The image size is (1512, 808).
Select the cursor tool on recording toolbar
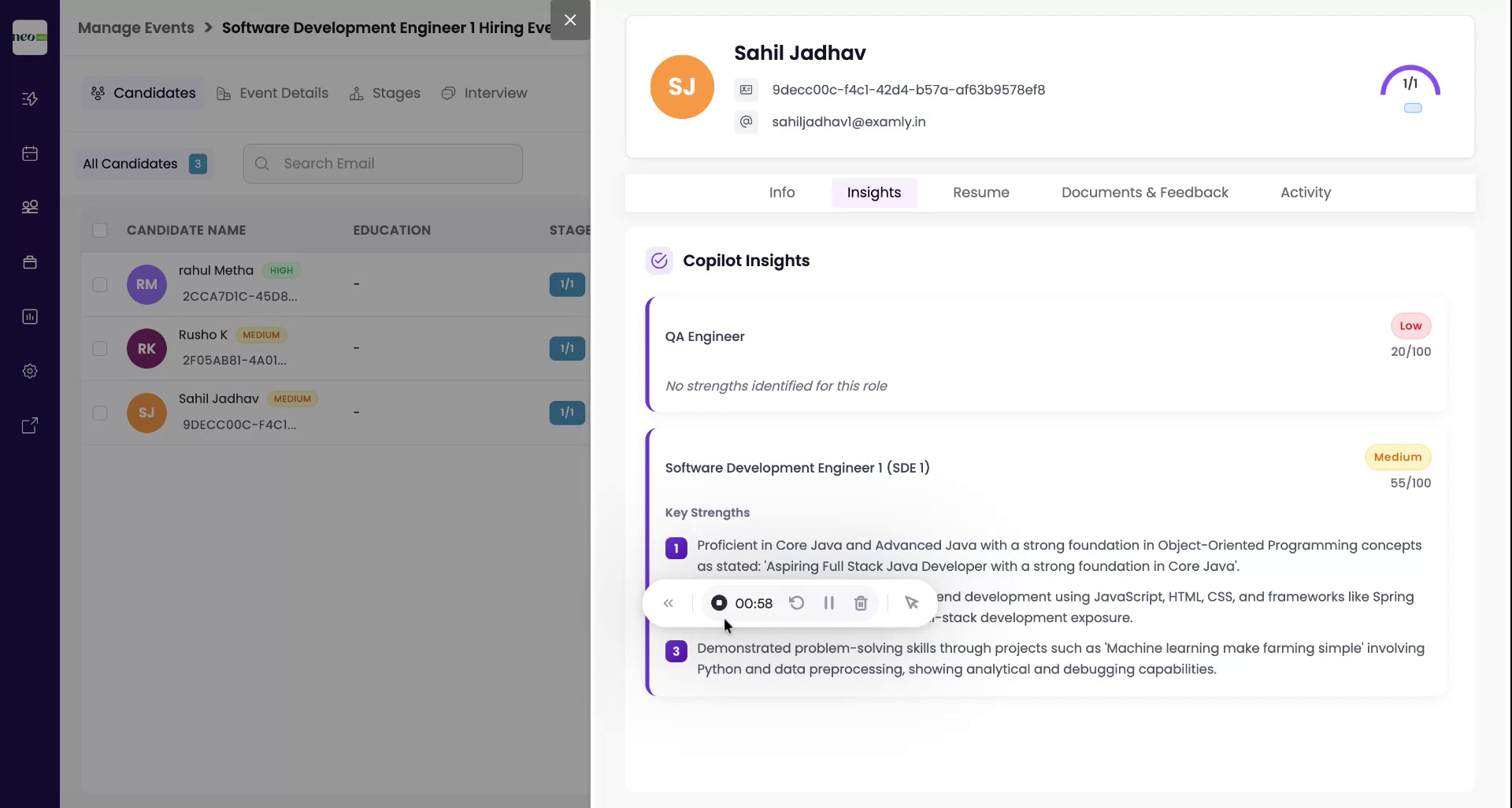tap(911, 602)
